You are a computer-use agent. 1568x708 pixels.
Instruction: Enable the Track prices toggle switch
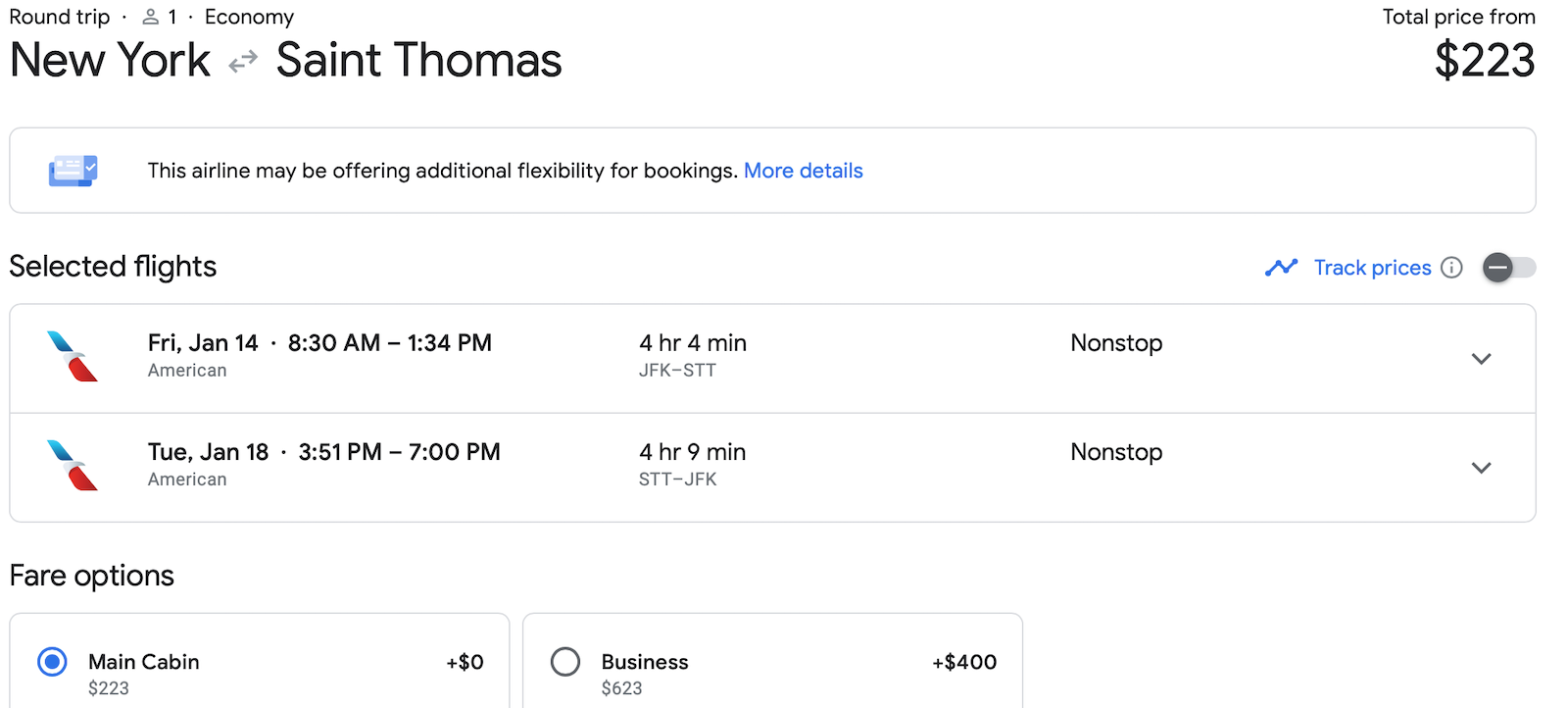(x=1508, y=268)
